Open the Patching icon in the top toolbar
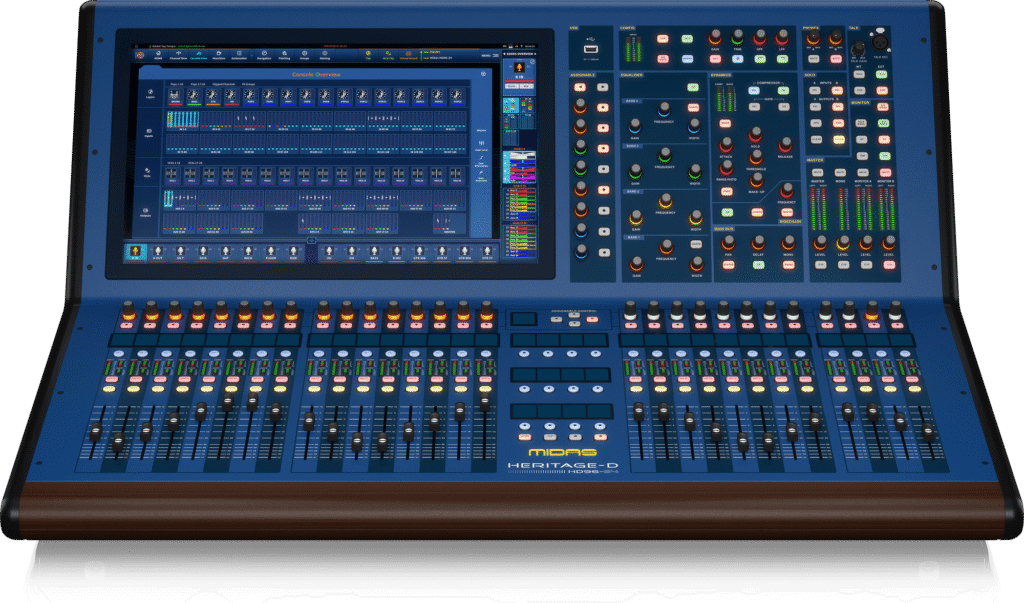This screenshot has height=603, width=1024. click(284, 55)
